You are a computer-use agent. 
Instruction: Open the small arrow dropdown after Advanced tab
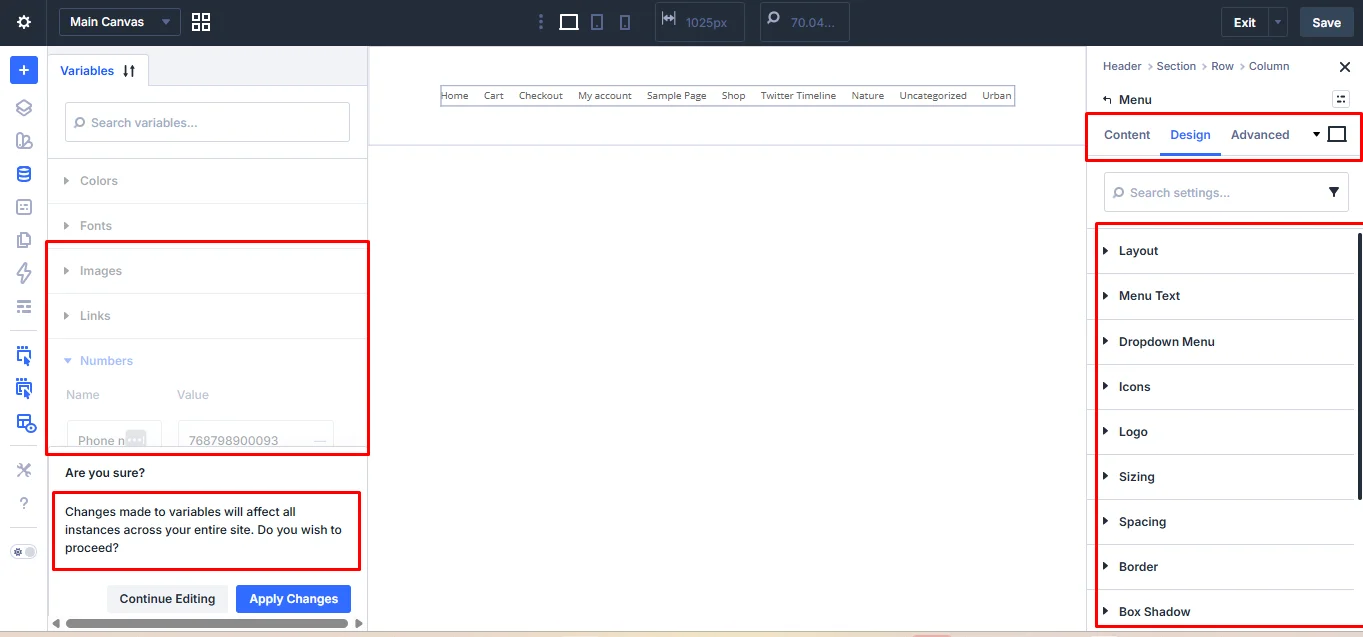[x=1316, y=134]
